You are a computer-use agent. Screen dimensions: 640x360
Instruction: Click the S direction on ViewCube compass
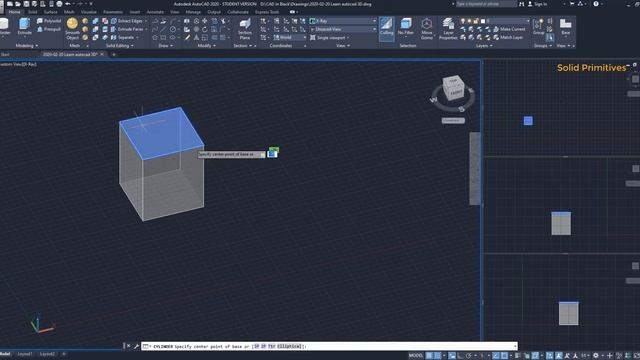(x=461, y=109)
